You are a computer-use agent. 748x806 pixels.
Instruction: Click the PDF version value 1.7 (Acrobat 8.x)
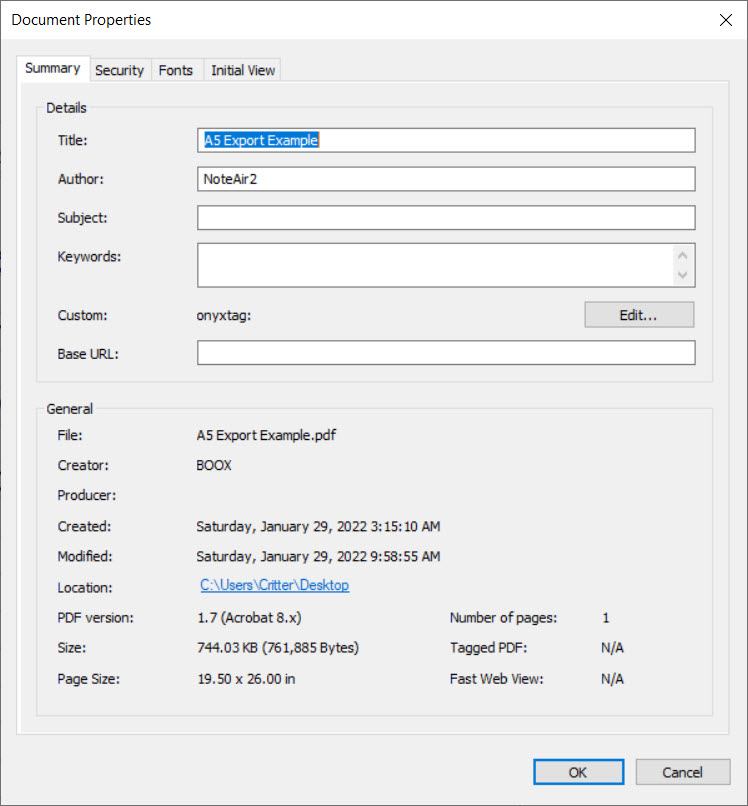(x=249, y=617)
